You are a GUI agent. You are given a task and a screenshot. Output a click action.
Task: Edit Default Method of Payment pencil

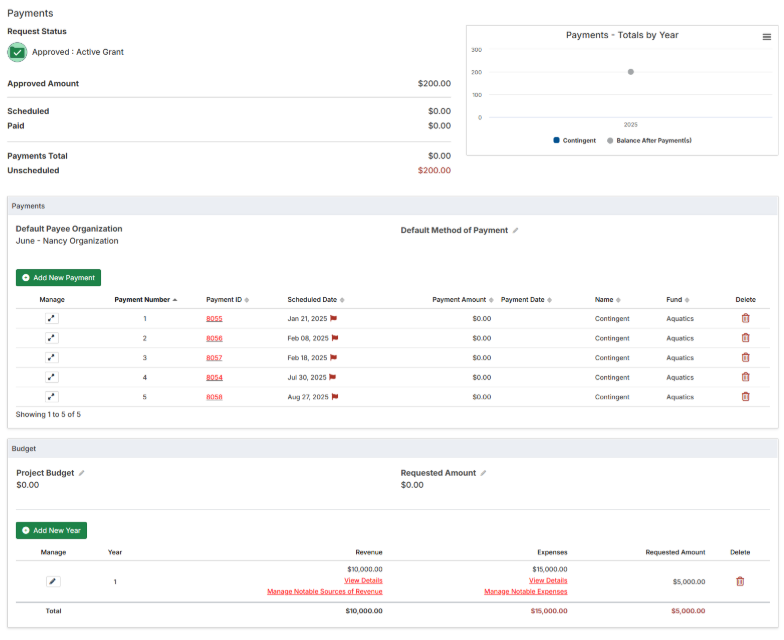tap(516, 230)
